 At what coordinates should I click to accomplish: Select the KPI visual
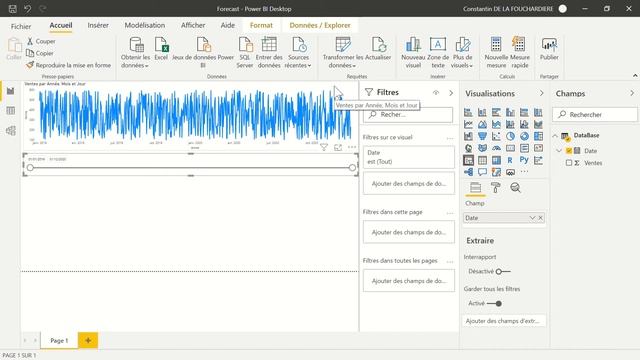(x=538, y=148)
